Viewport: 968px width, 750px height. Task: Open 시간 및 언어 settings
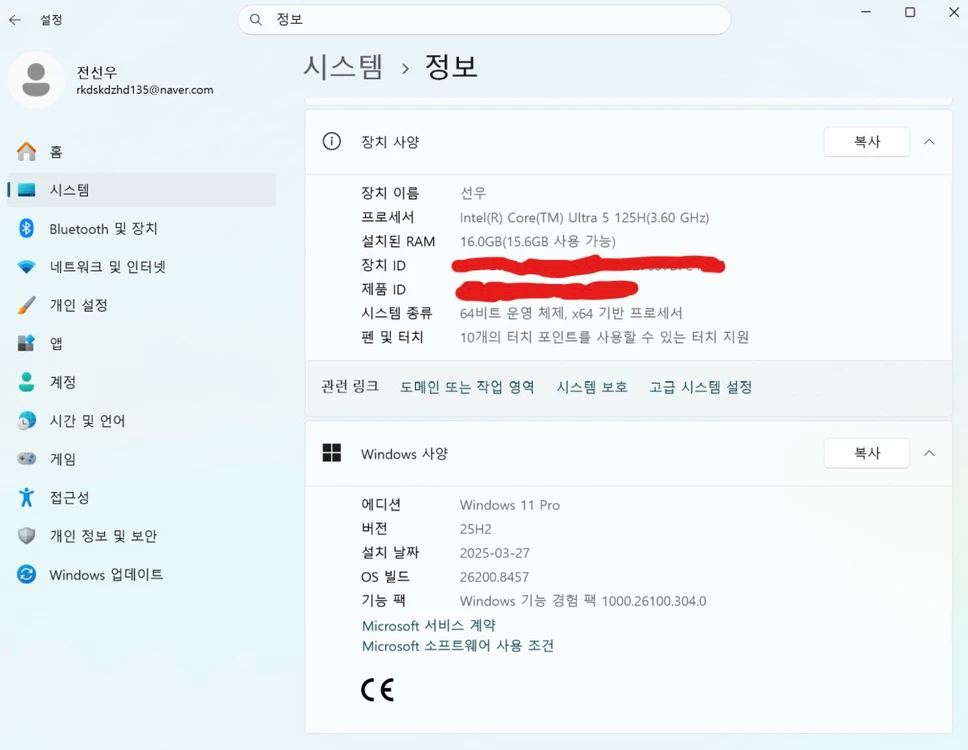click(141, 420)
